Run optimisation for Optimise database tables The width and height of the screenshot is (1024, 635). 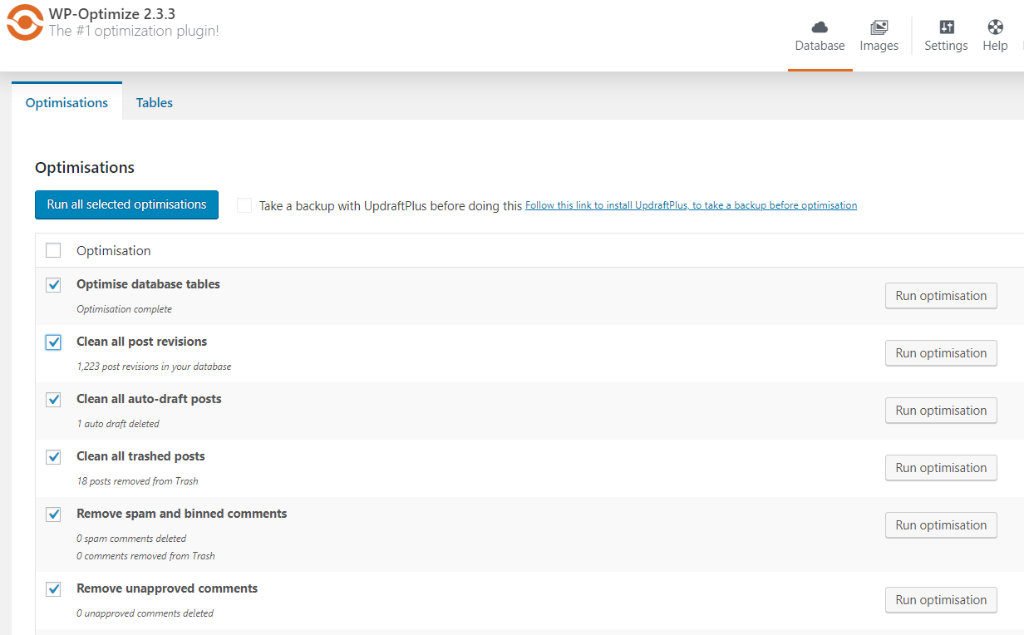coord(941,296)
